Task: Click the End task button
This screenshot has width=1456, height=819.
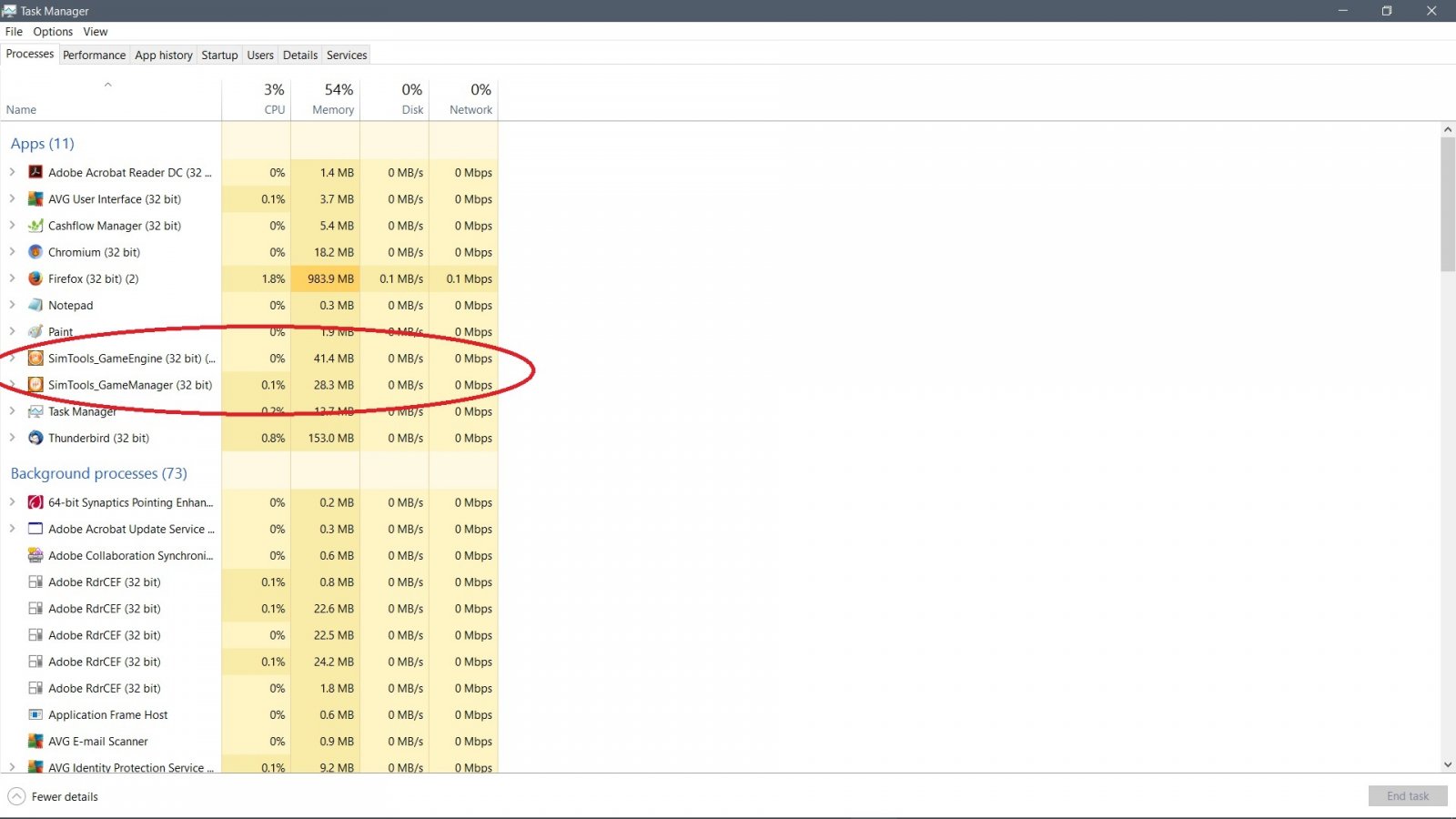Action: tap(1408, 796)
